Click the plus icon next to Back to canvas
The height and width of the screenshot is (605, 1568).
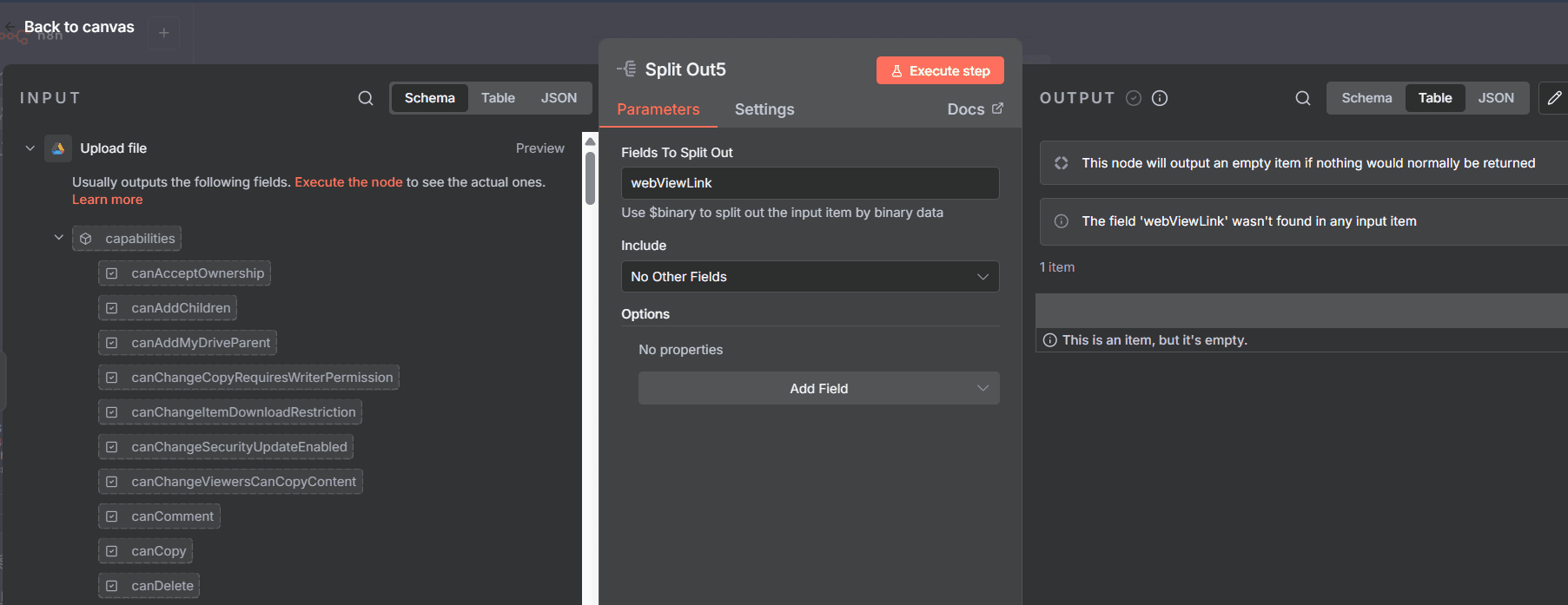[x=163, y=33]
